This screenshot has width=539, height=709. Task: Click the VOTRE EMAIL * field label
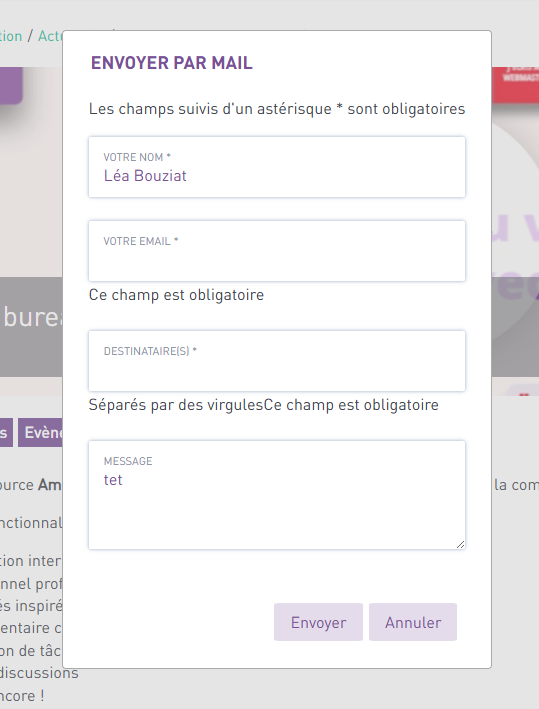[x=141, y=241]
